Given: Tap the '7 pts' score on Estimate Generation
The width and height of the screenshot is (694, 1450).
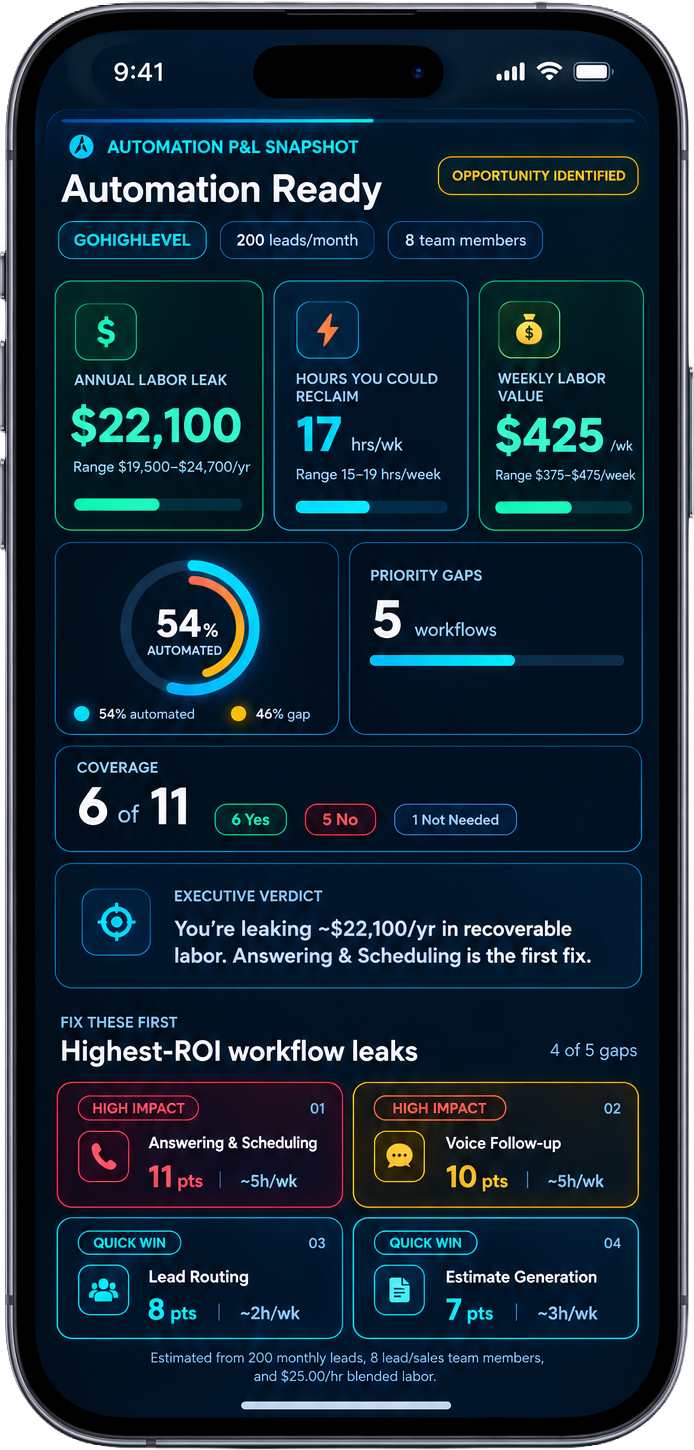Looking at the screenshot, I should tap(469, 1311).
